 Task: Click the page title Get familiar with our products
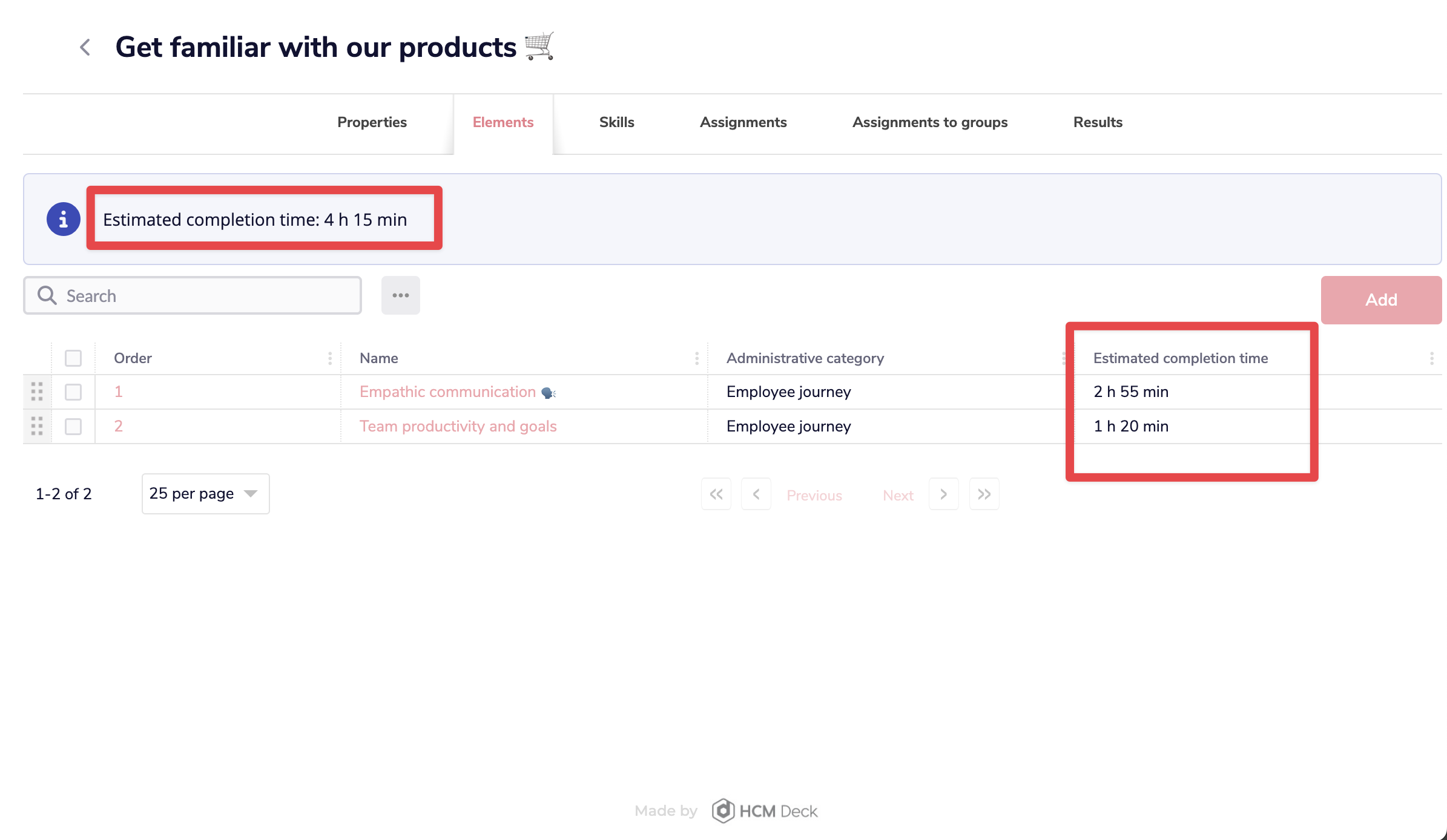pyautogui.click(x=315, y=47)
